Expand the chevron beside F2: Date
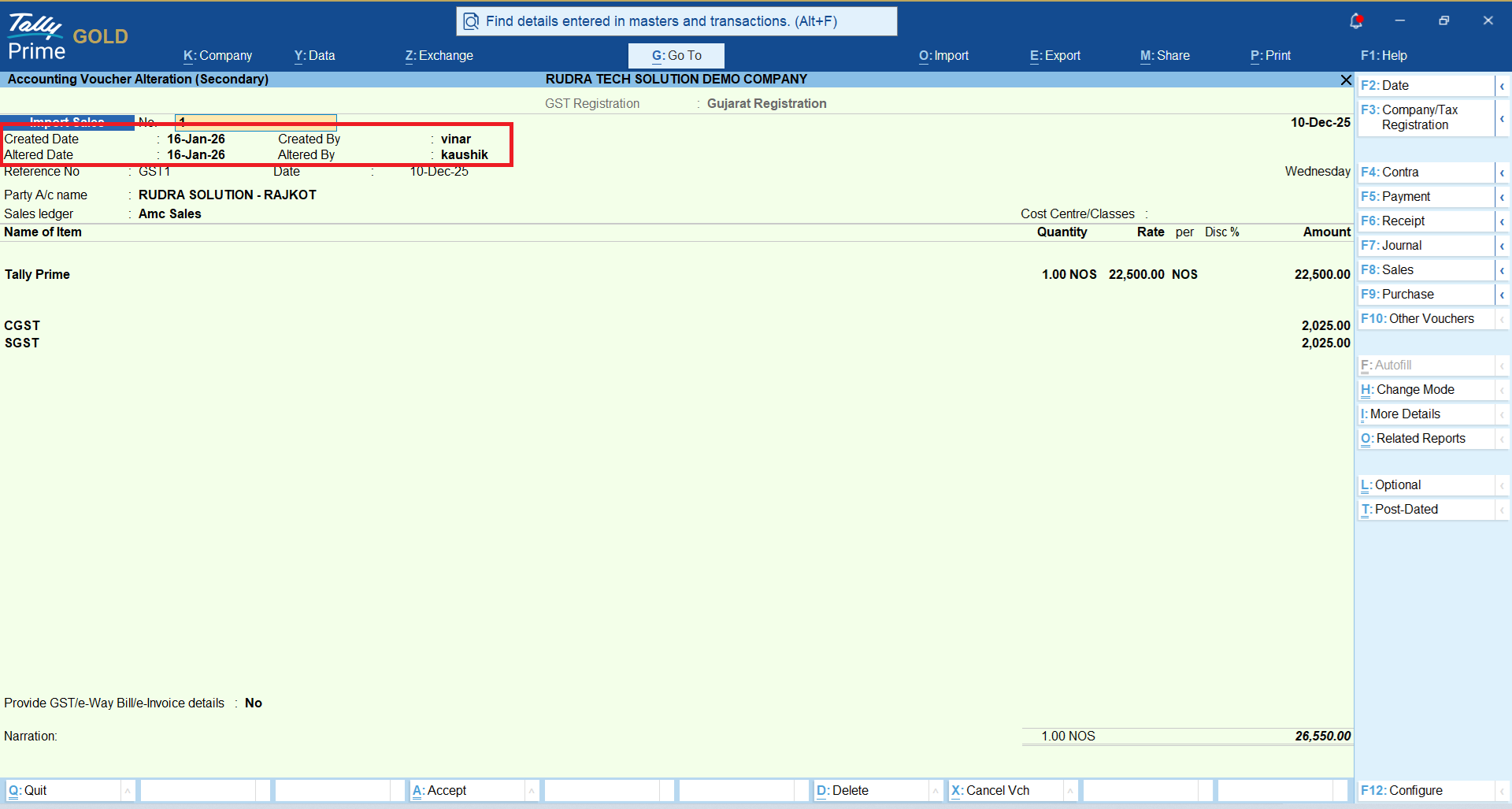Screen dimensions: 1512x809 1502,86
